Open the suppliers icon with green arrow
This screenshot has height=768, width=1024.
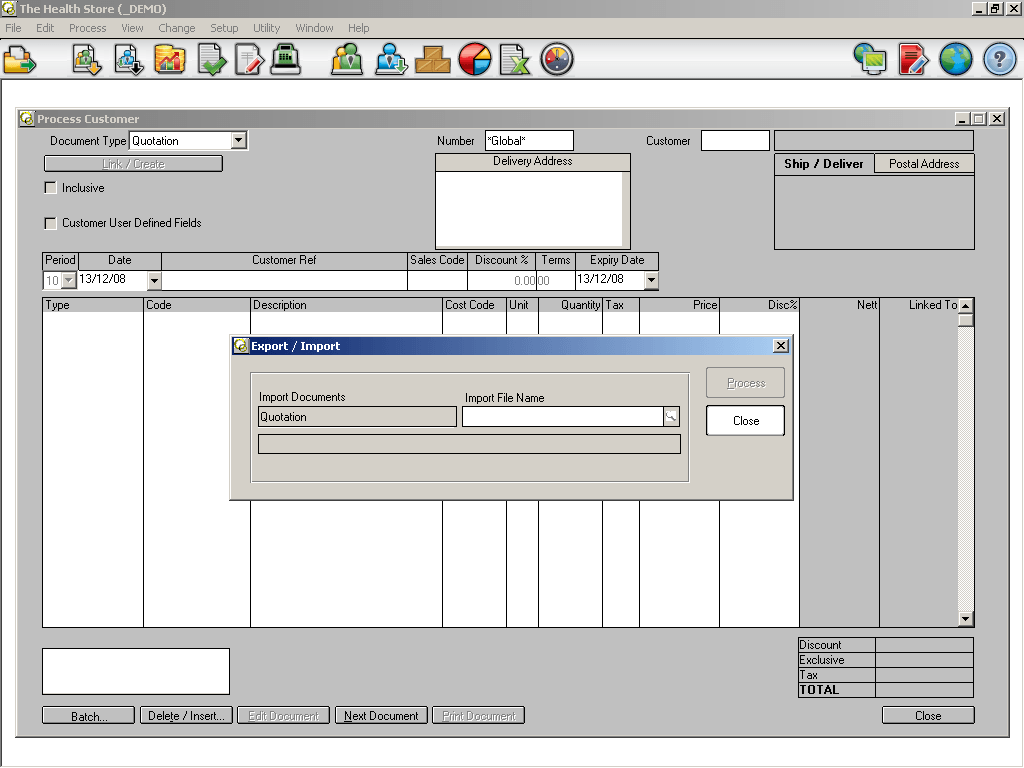391,59
